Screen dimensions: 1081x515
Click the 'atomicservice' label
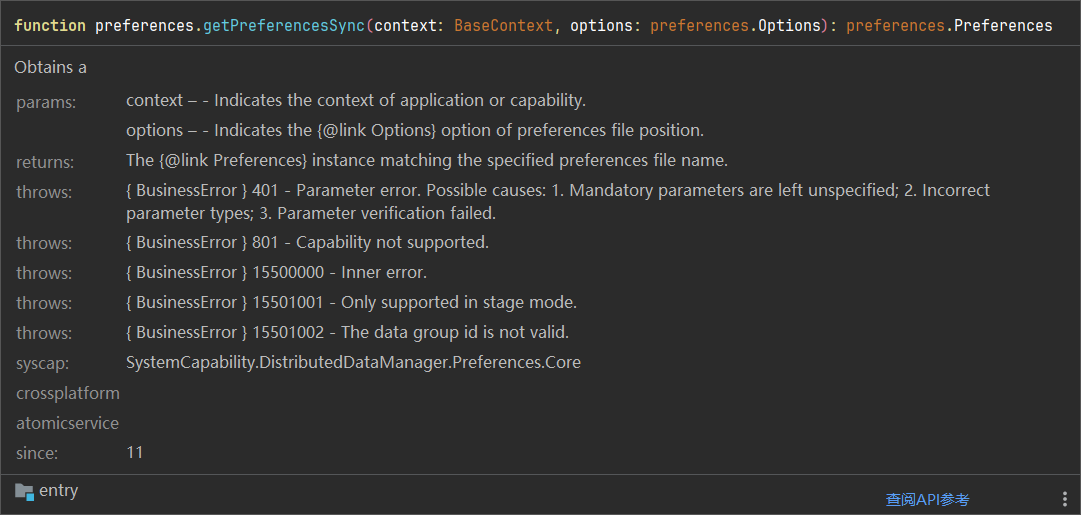click(67, 423)
